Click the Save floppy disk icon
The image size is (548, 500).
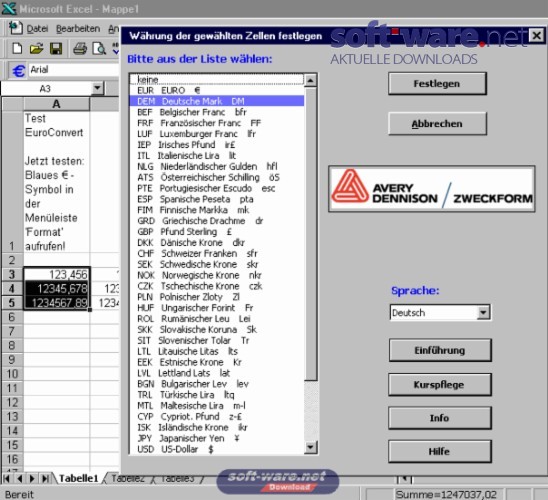[56, 48]
